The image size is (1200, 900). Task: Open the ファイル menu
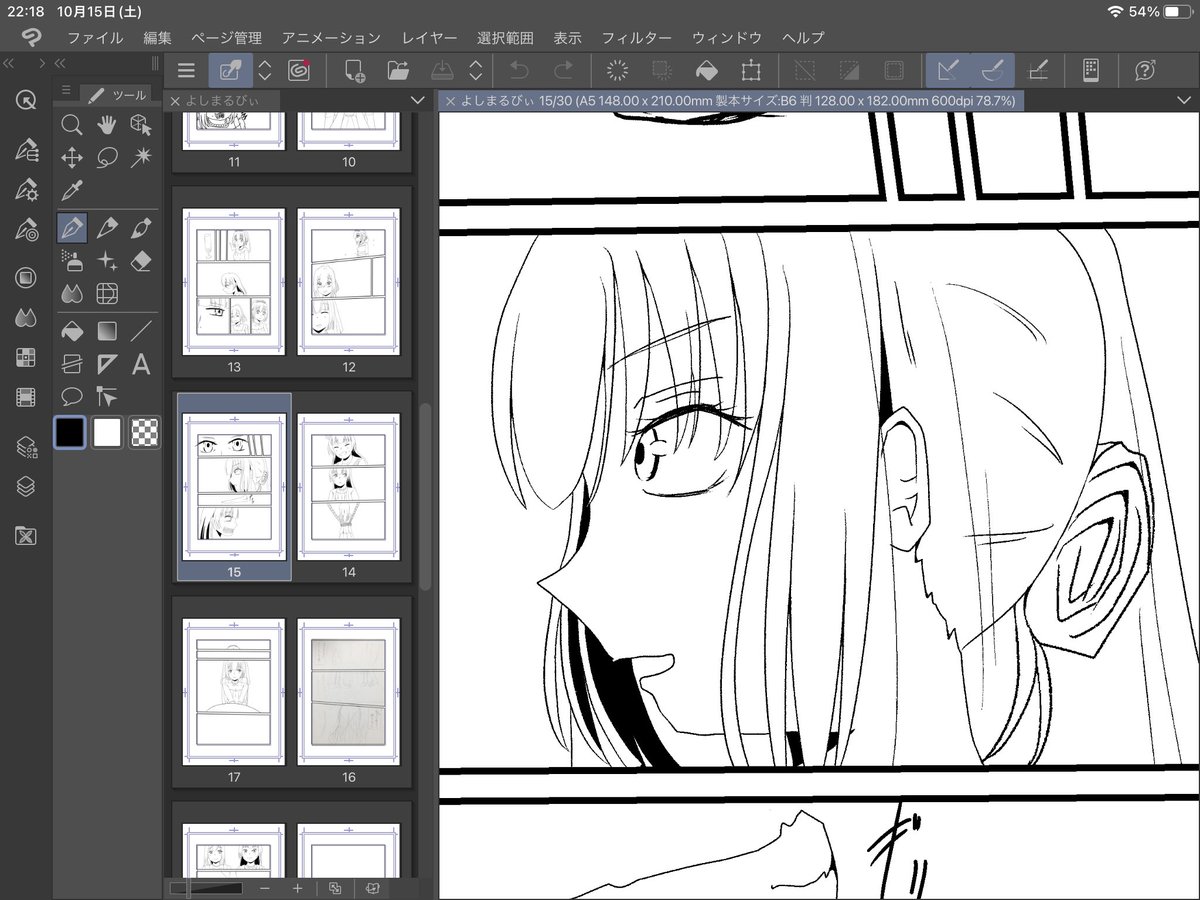[95, 38]
